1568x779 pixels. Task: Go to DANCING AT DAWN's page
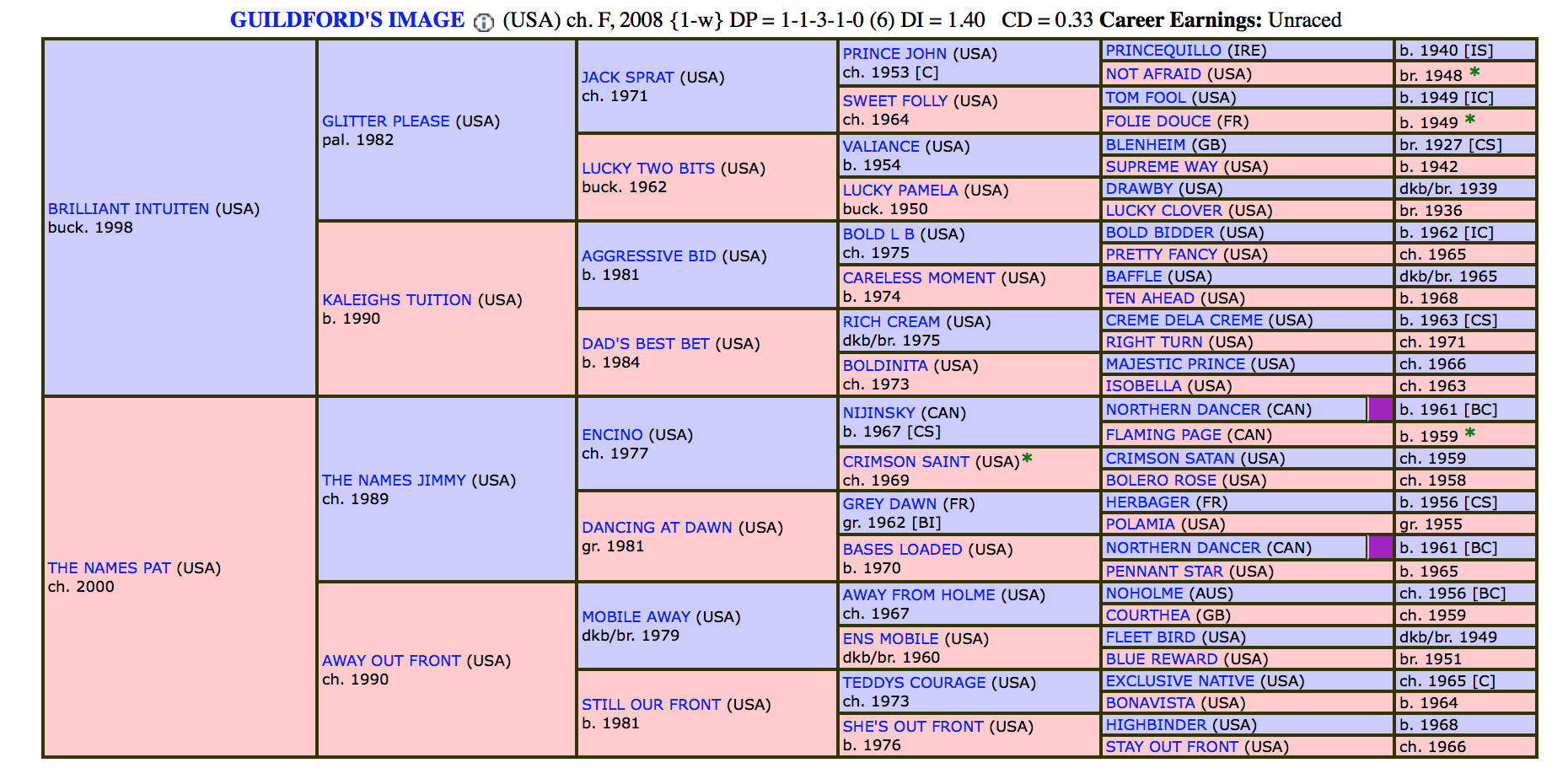point(657,528)
